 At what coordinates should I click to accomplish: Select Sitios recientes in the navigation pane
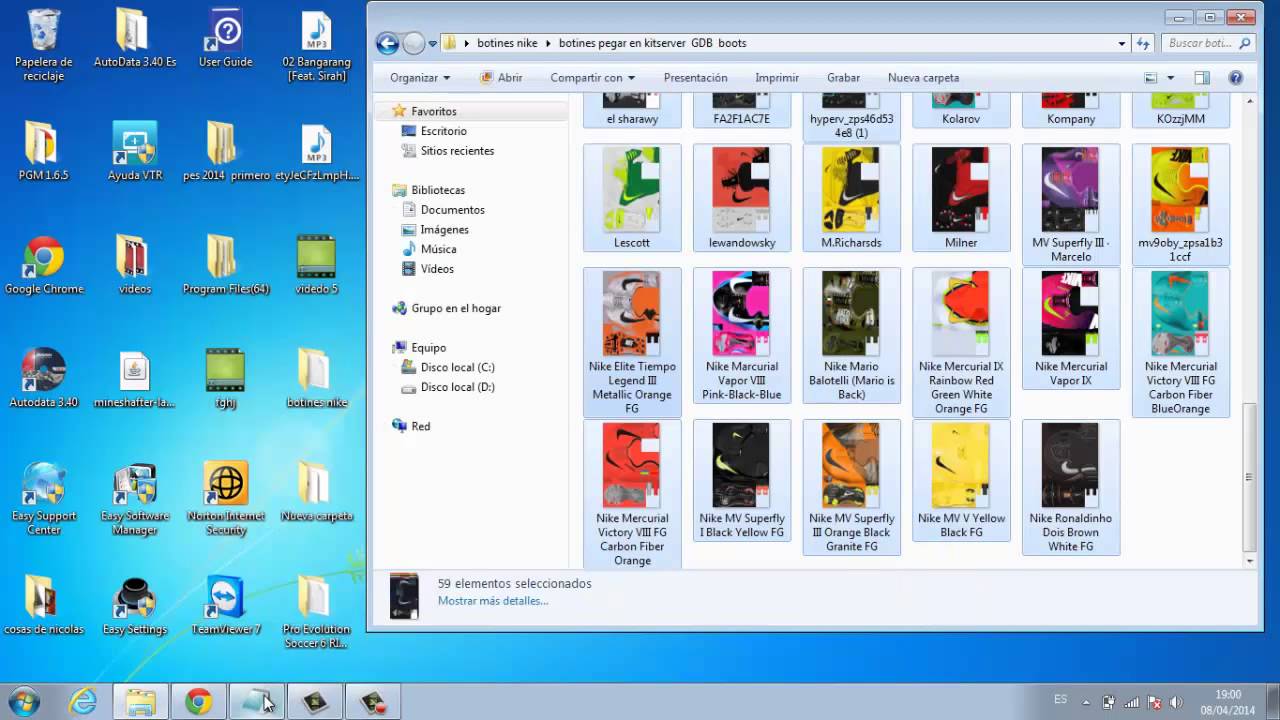(457, 151)
